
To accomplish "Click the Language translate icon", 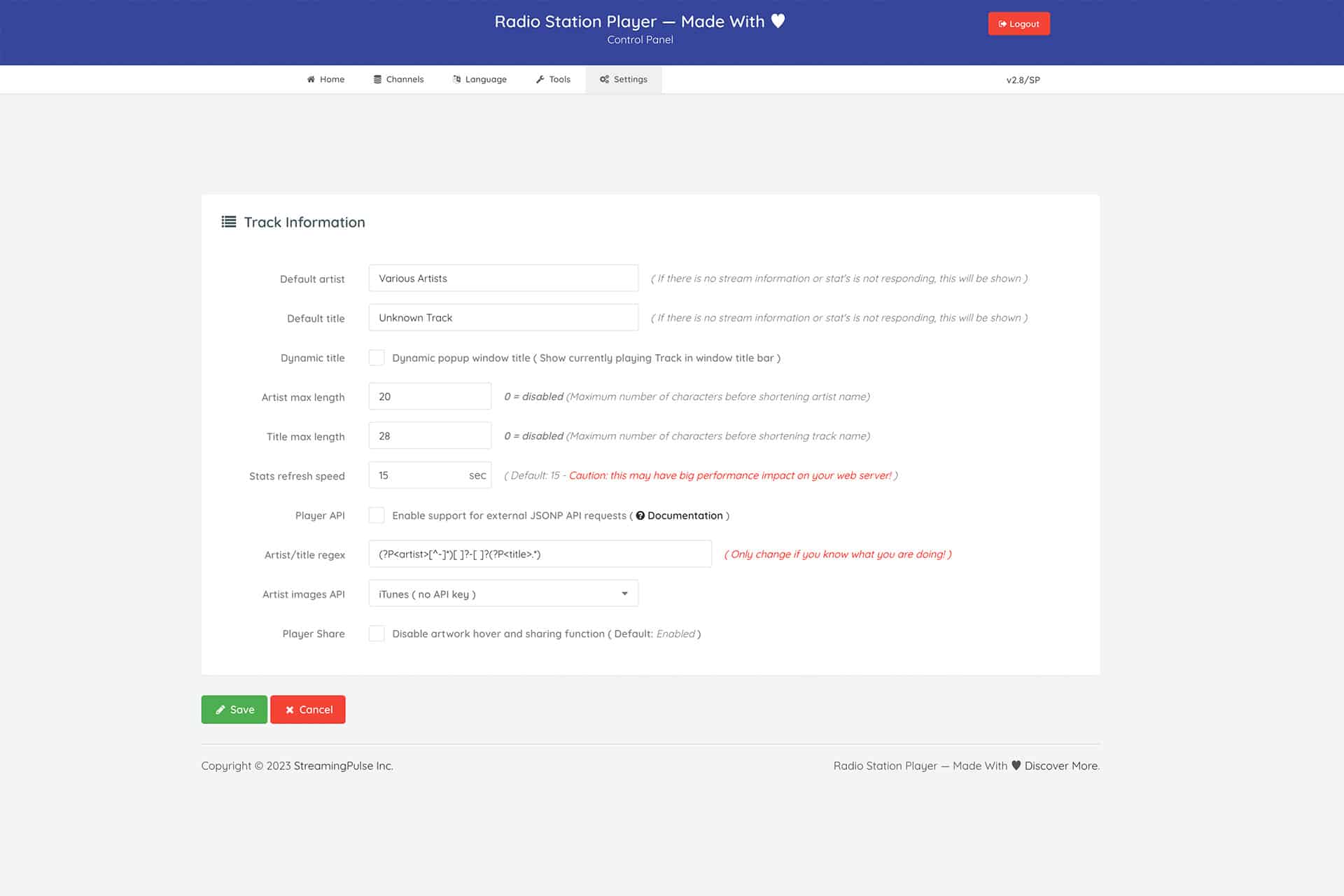I will (x=456, y=79).
